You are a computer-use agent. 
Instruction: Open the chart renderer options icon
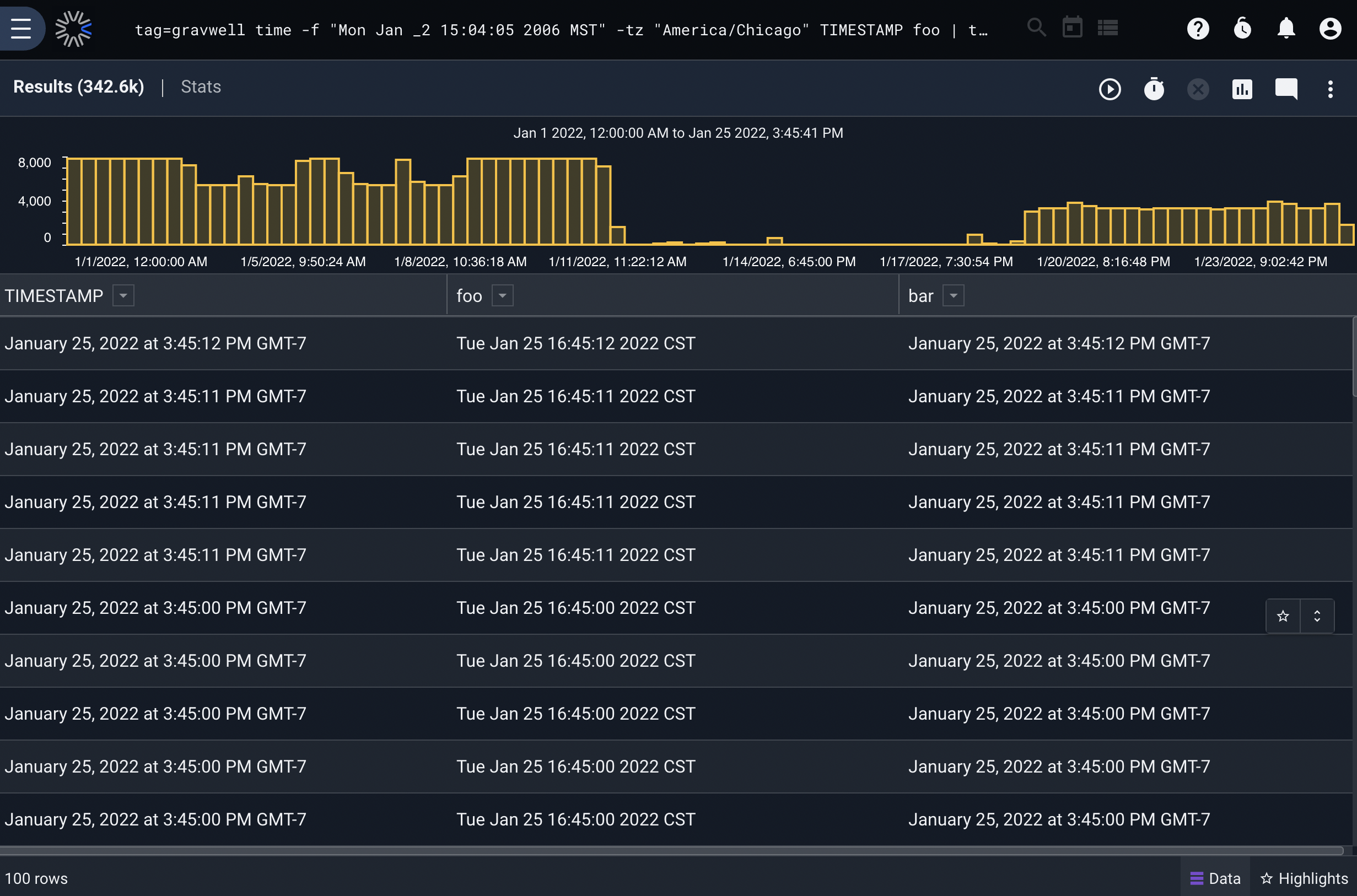[x=1242, y=89]
